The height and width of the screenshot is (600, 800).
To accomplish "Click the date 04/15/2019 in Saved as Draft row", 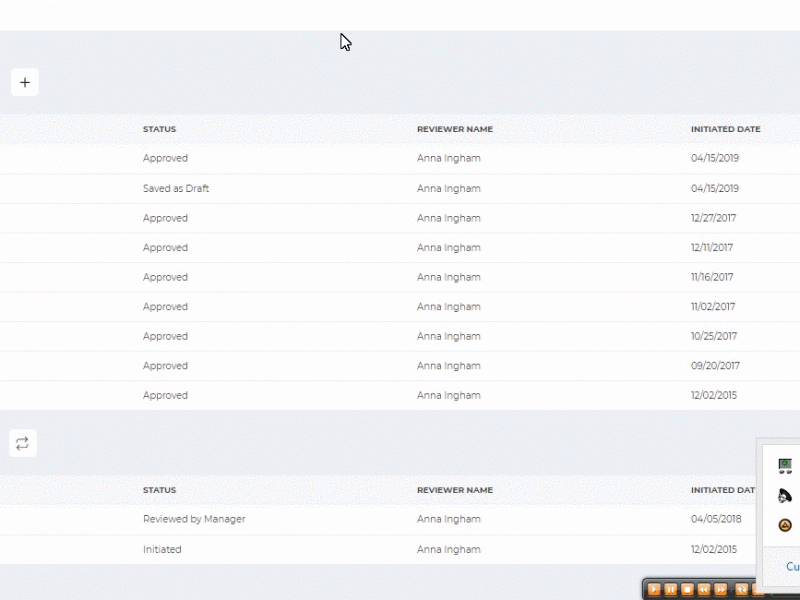I will [715, 189].
